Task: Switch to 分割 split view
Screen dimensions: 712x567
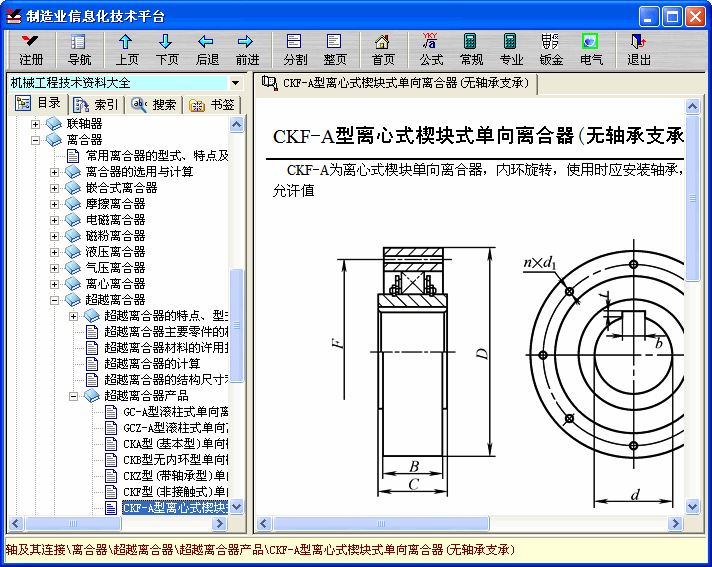Action: [295, 49]
